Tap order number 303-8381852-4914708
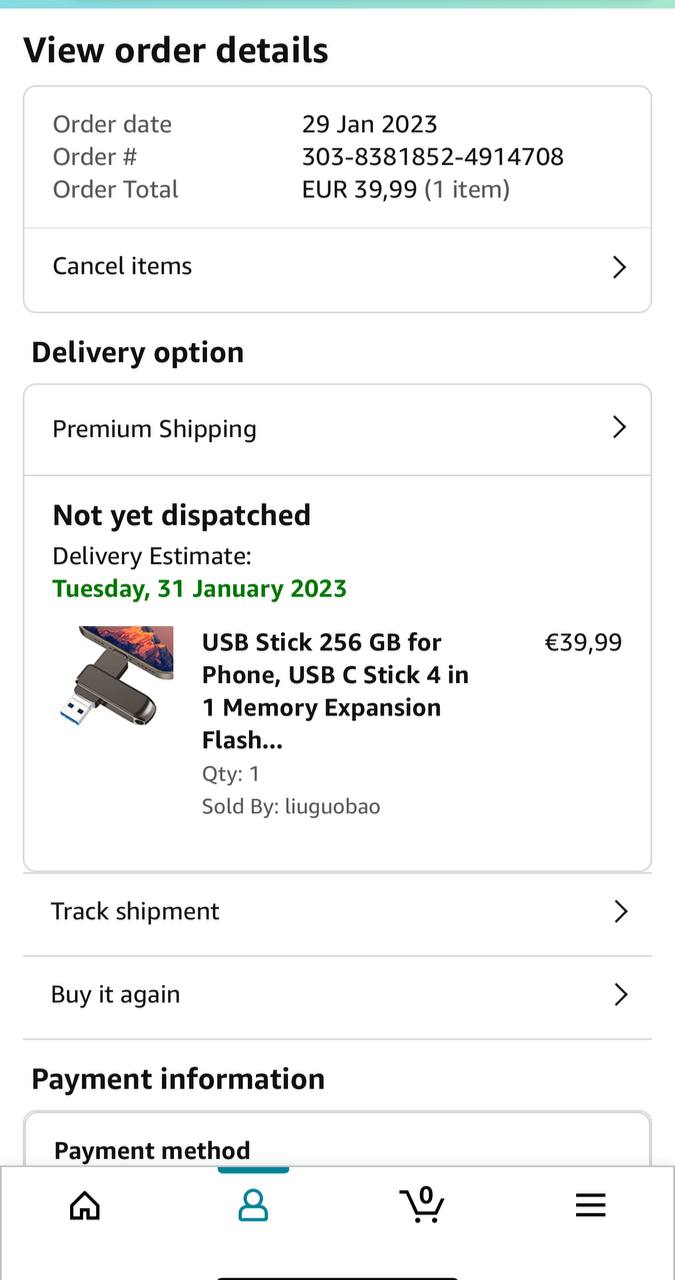Image resolution: width=675 pixels, height=1280 pixels. coord(433,157)
